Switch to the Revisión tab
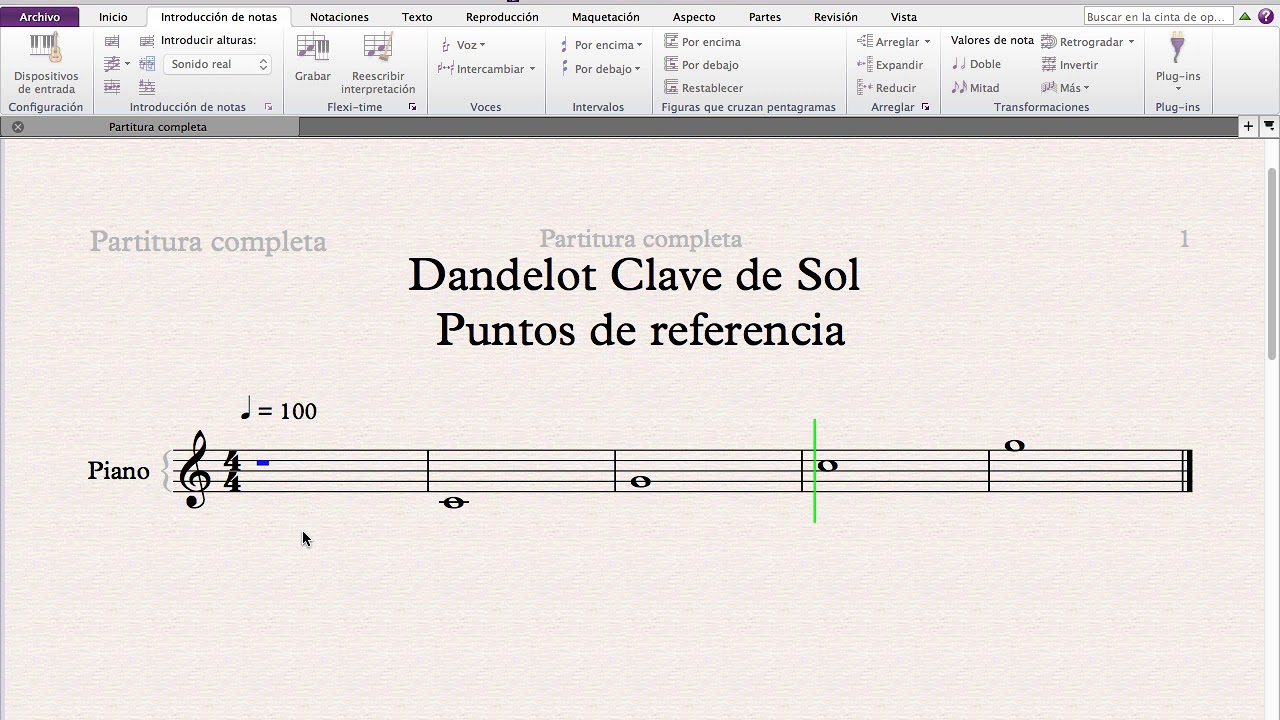Screen dimensions: 1280x720 (x=836, y=17)
